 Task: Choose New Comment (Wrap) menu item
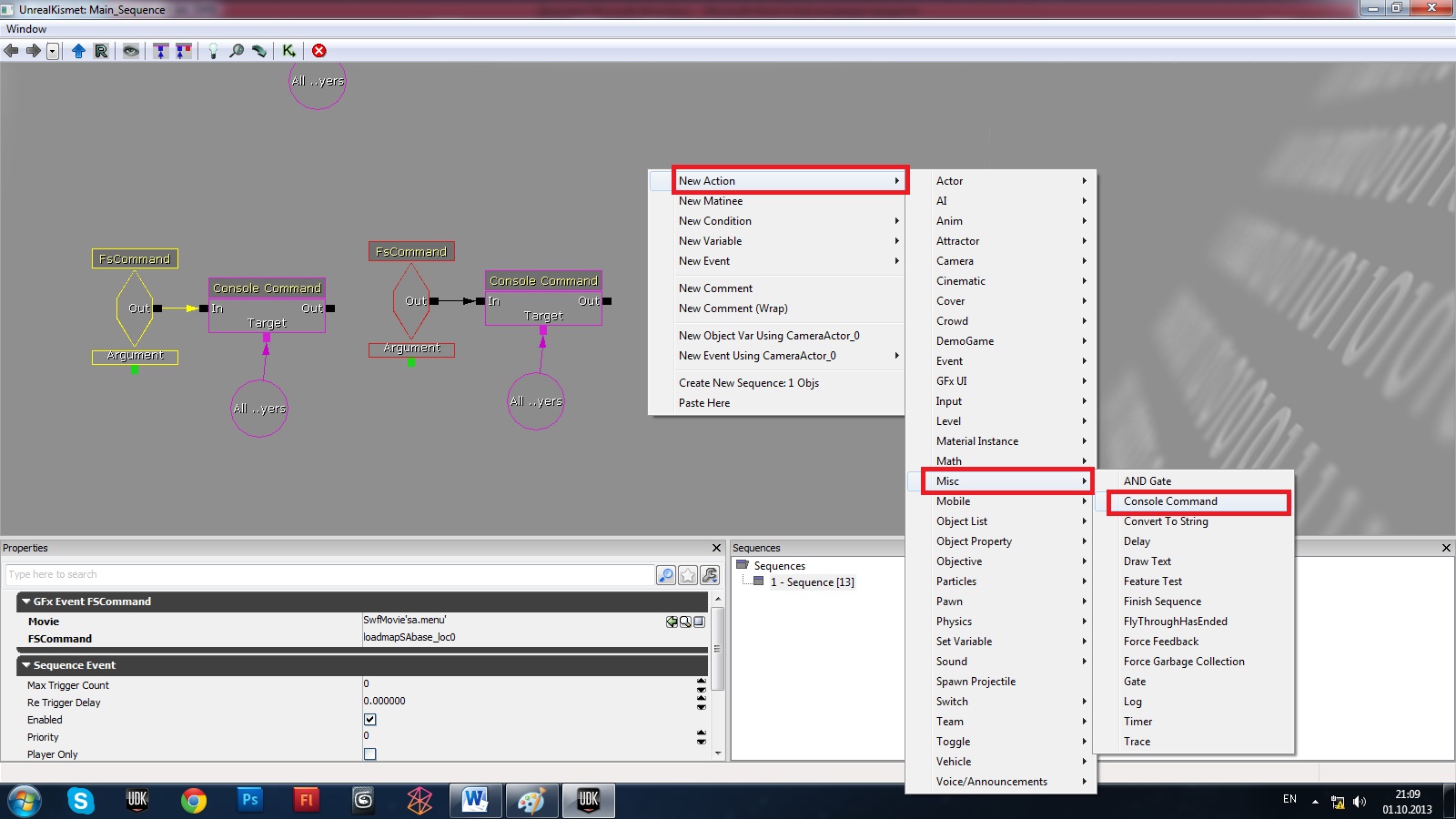pyautogui.click(x=733, y=308)
